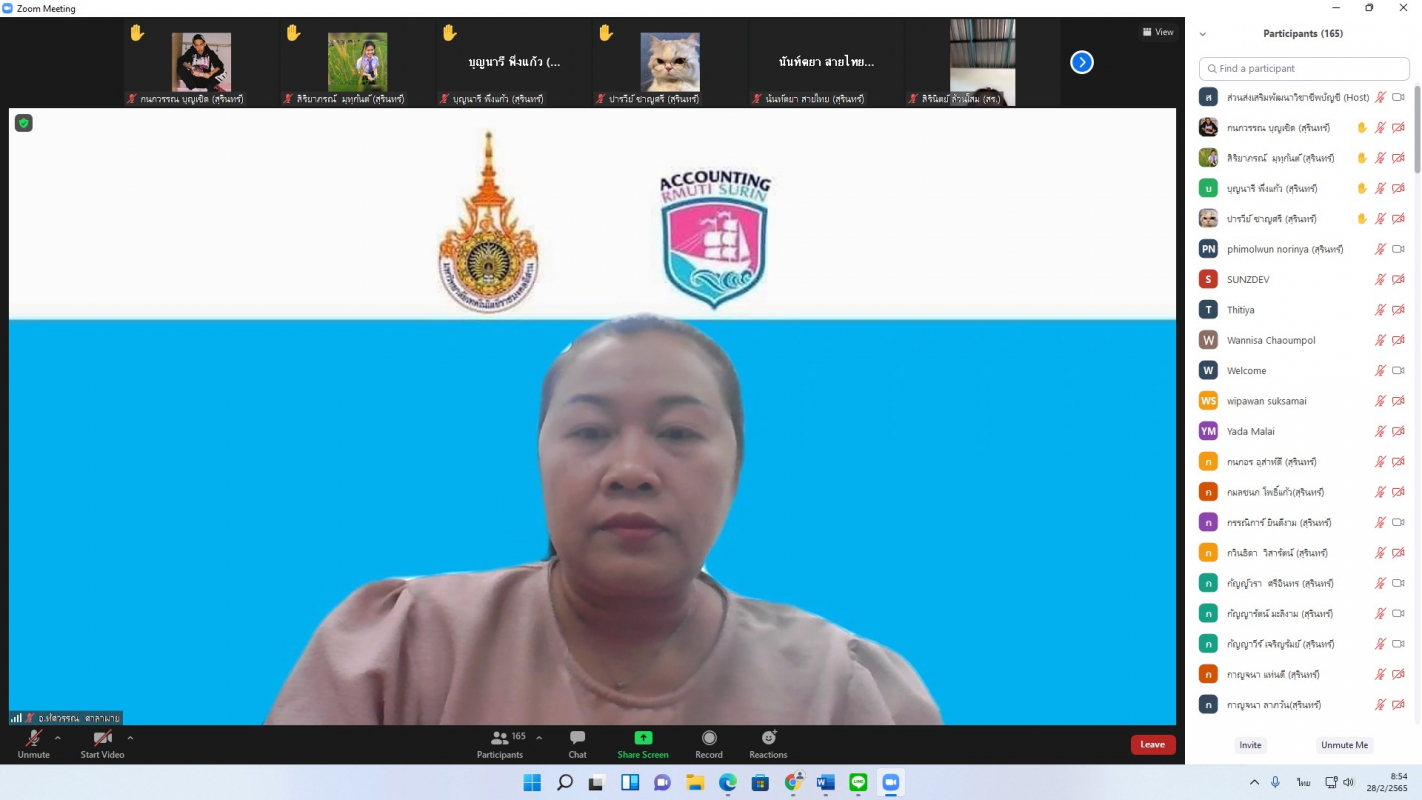Click the green Share Screen icon
Image resolution: width=1422 pixels, height=800 pixels.
pyautogui.click(x=643, y=738)
